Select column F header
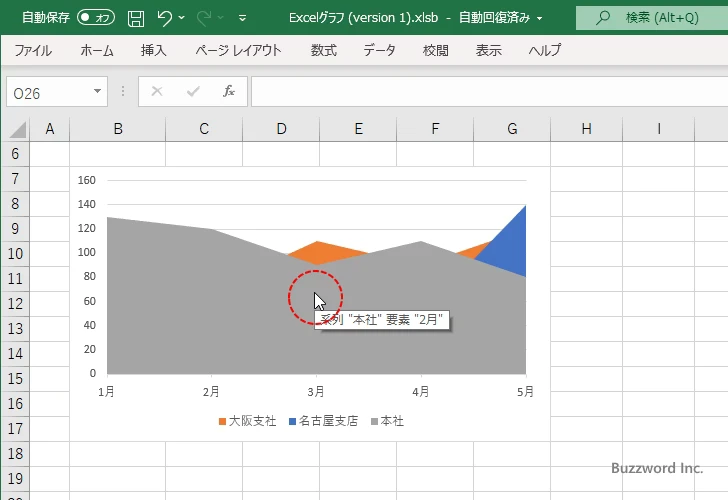728x500 pixels. click(x=435, y=129)
